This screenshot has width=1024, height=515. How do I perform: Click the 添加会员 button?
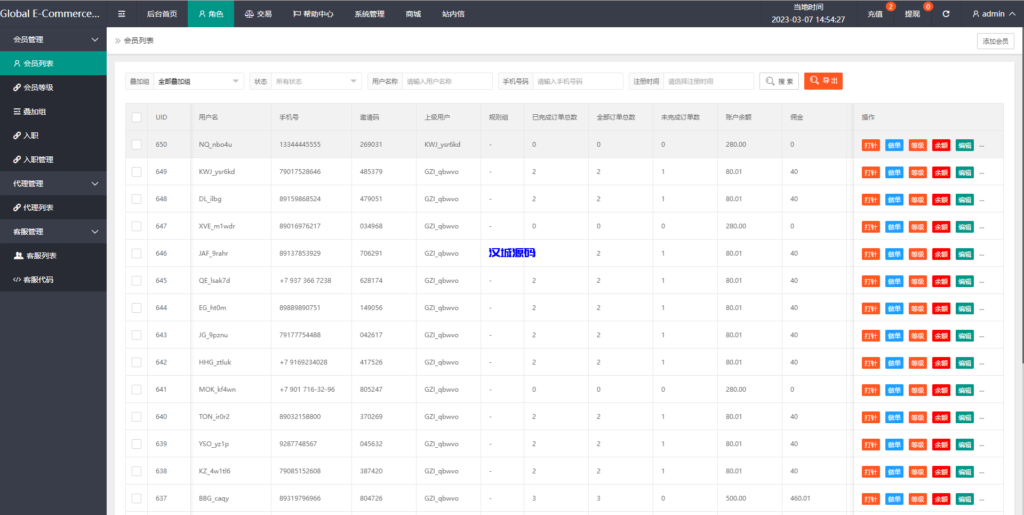pos(996,41)
